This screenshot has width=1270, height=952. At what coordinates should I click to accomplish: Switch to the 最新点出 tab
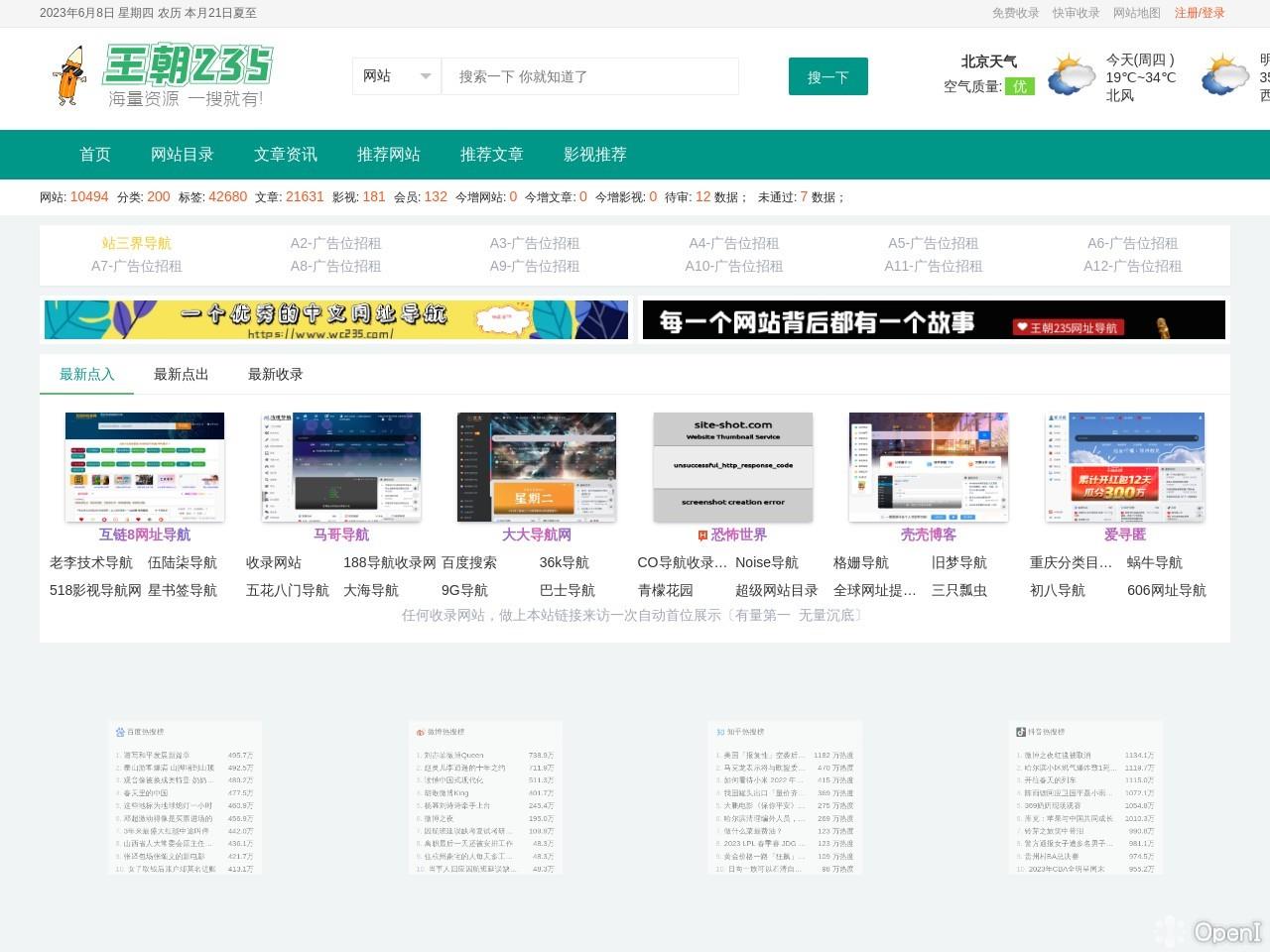(181, 374)
